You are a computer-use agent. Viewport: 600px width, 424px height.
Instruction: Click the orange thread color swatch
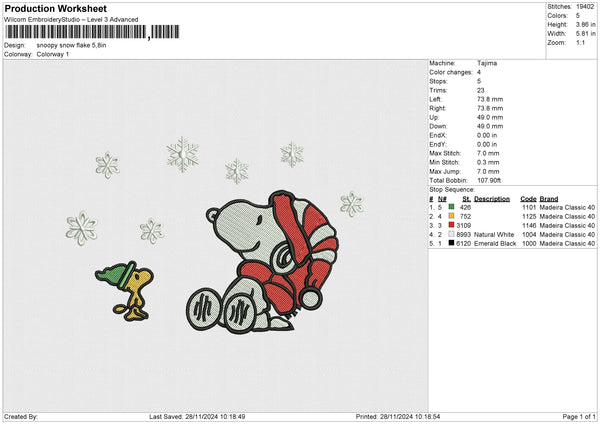tap(451, 216)
